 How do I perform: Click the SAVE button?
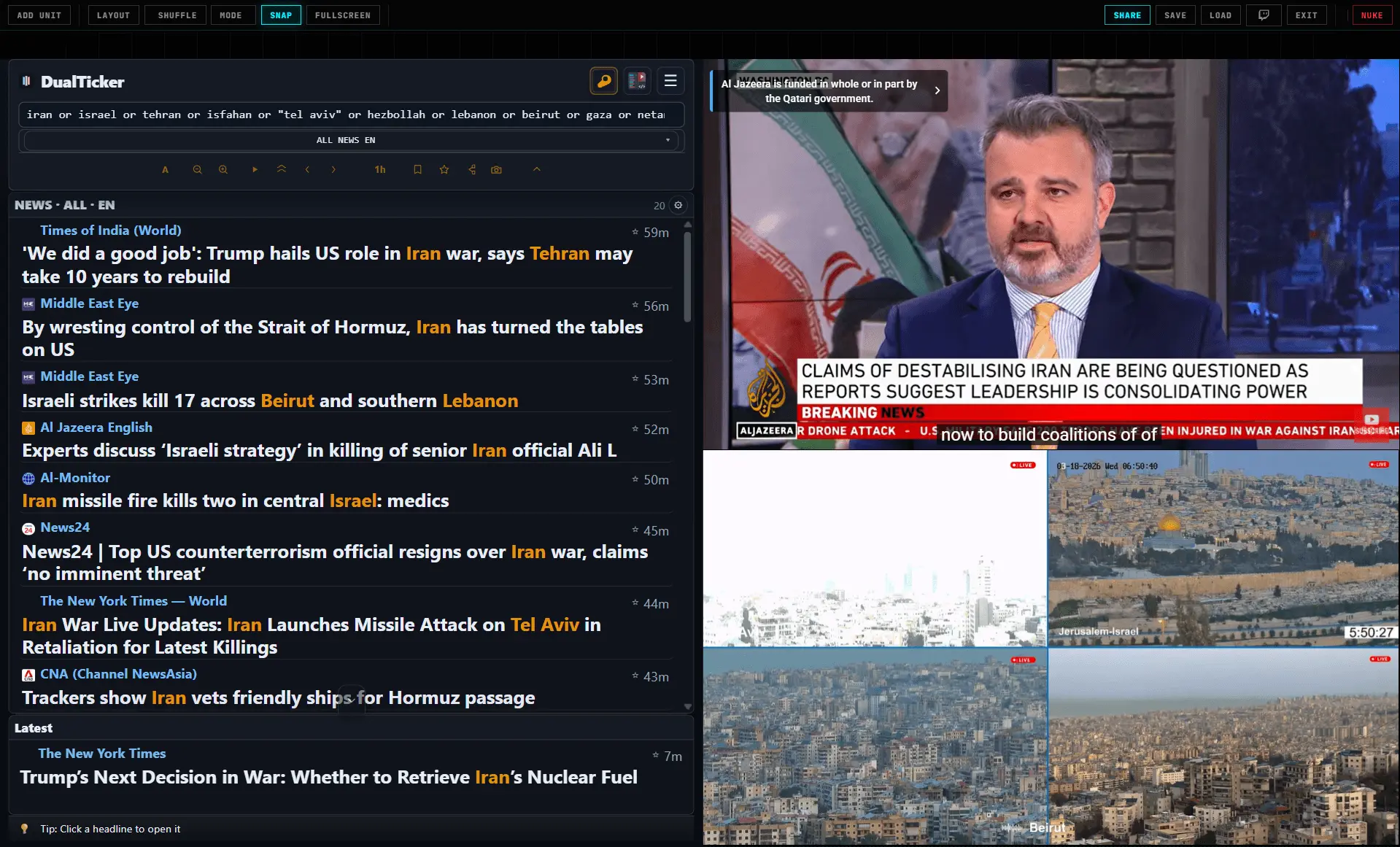tap(1175, 15)
